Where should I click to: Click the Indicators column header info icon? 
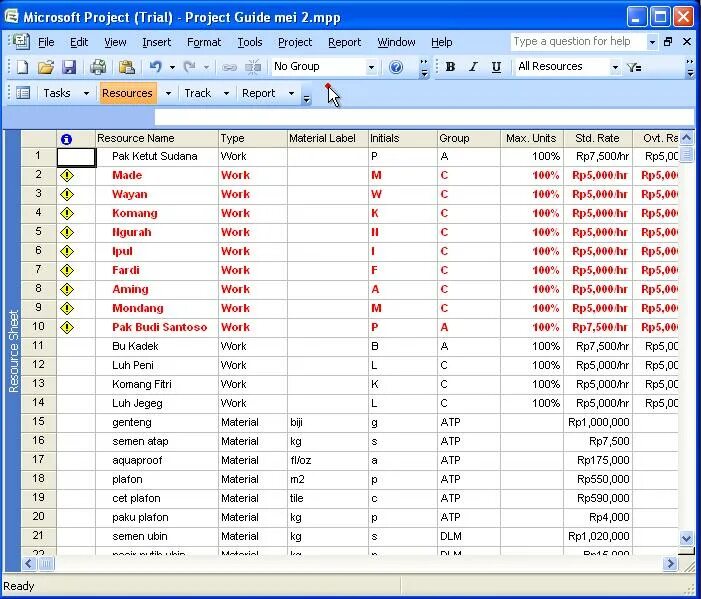click(x=66, y=139)
